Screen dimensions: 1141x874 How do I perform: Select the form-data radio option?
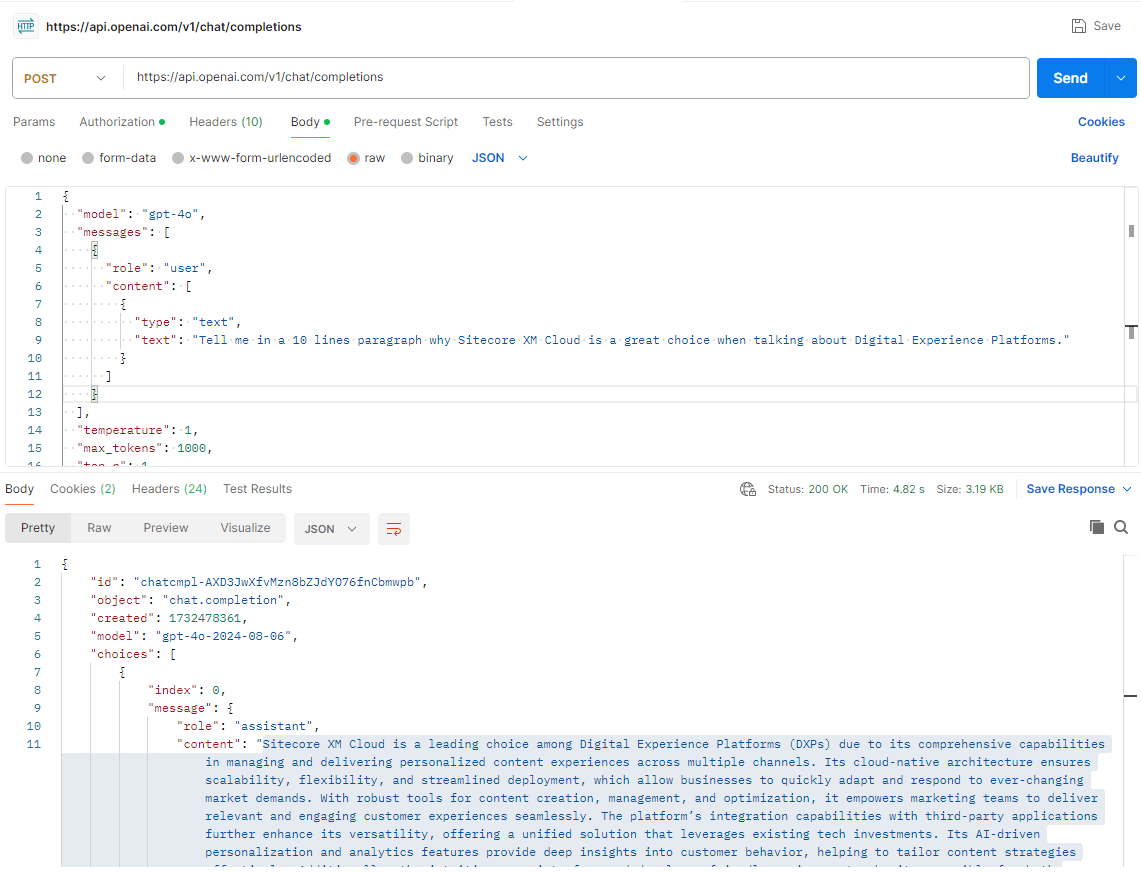[88, 158]
